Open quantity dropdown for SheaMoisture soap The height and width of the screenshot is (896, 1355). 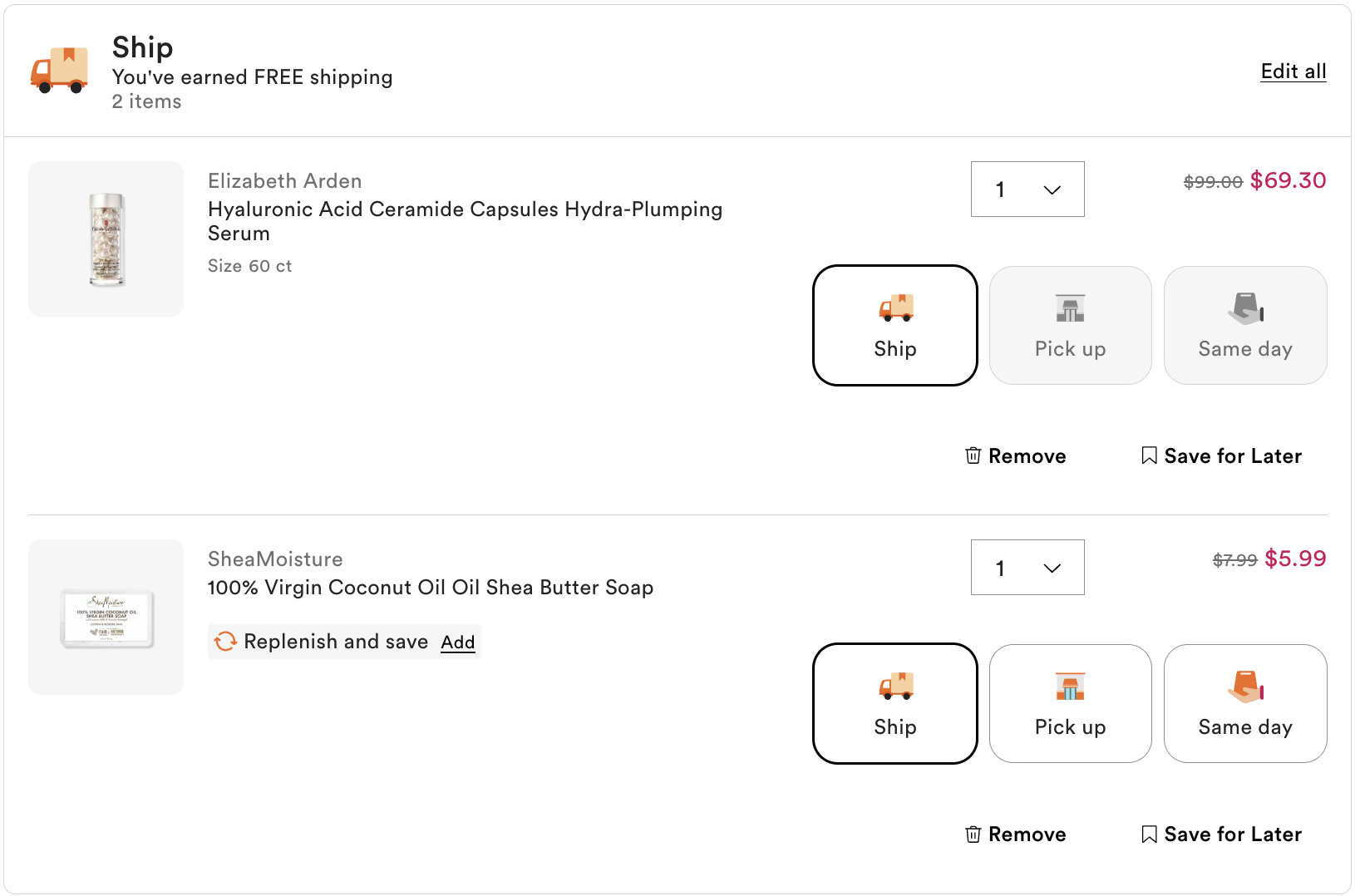pyautogui.click(x=1027, y=568)
